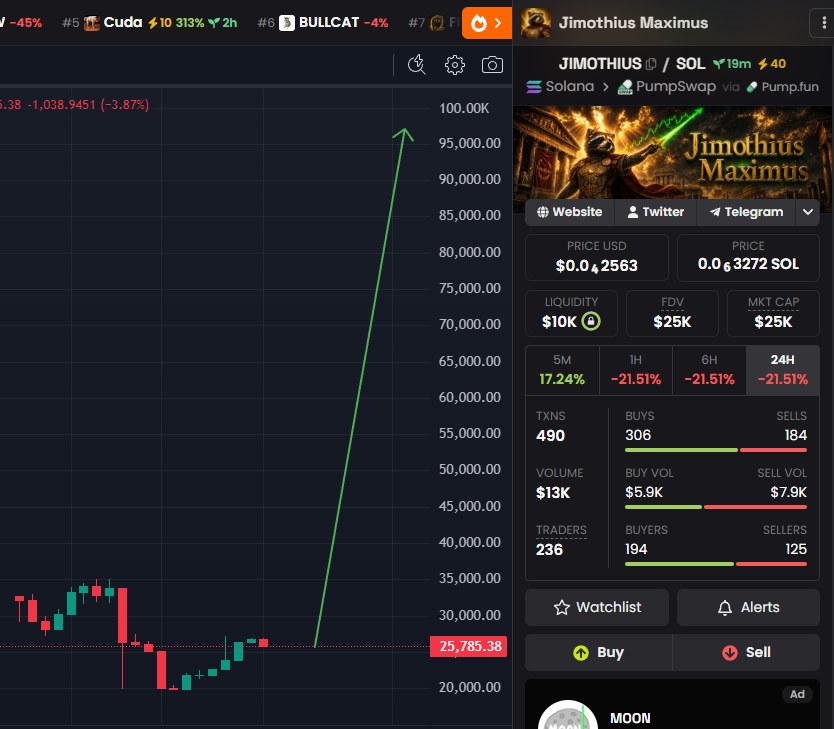The width and height of the screenshot is (834, 729).
Task: Click the SELLS count 184
Action: tap(796, 435)
